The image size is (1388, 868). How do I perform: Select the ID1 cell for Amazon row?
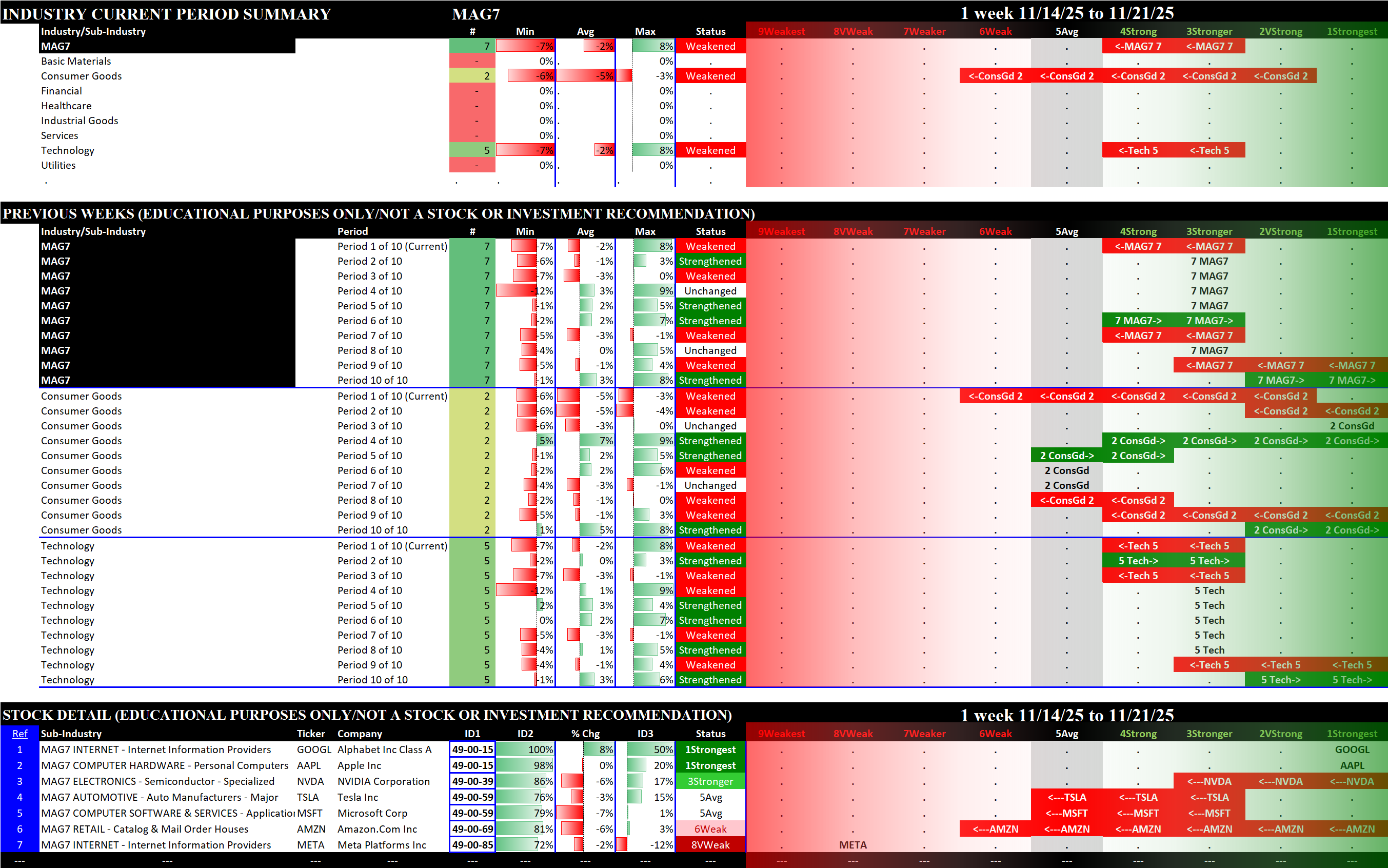472,829
